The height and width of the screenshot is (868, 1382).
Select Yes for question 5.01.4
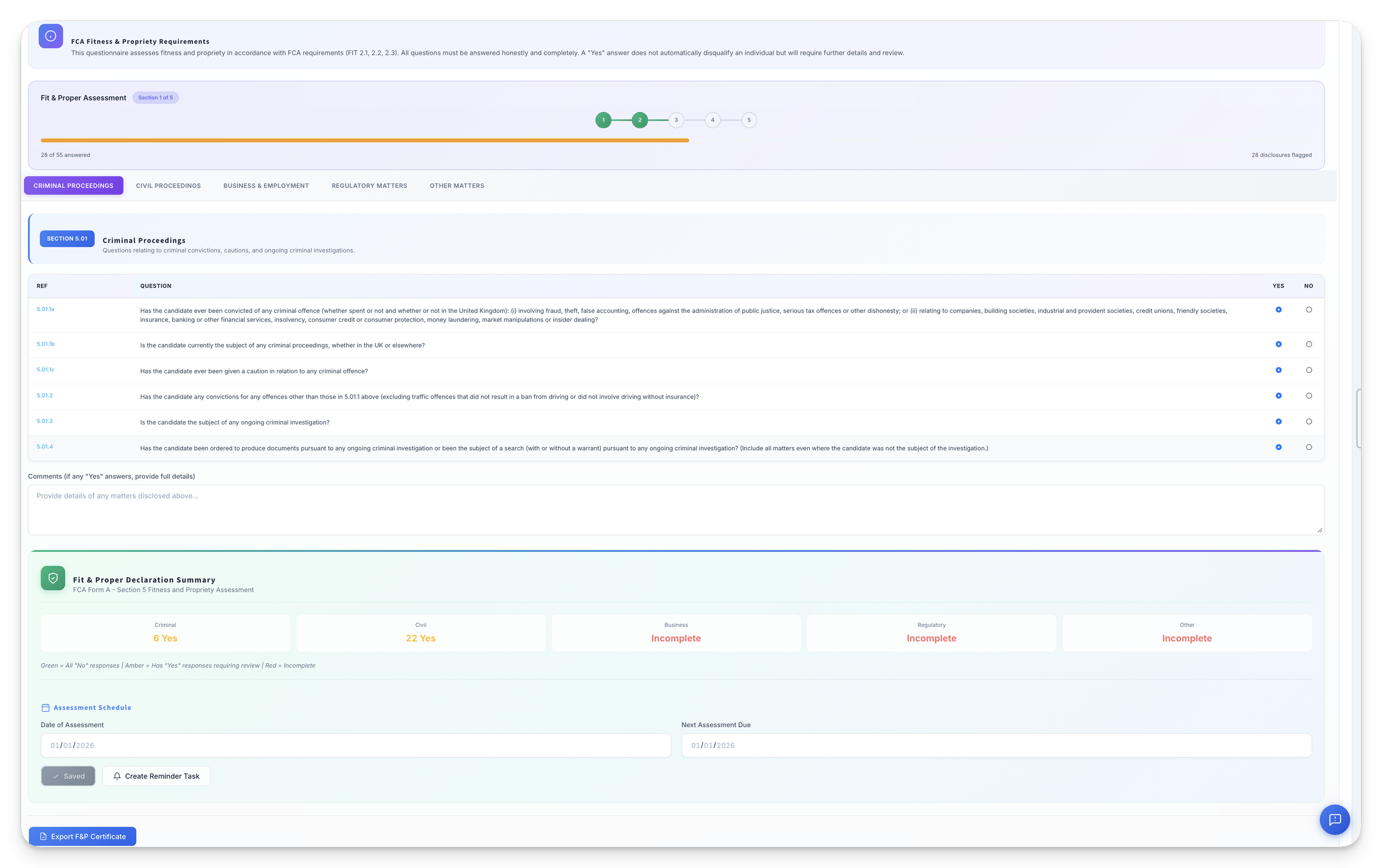[x=1278, y=447]
